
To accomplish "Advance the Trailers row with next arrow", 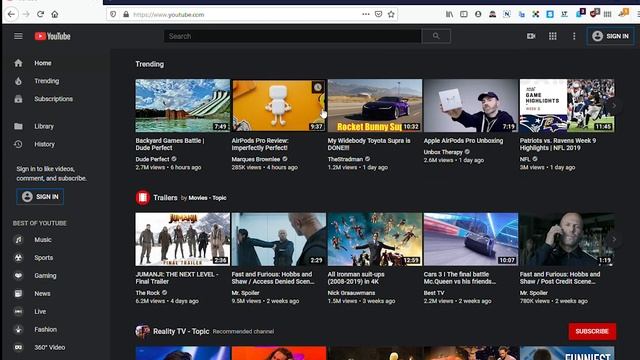I will tap(614, 240).
